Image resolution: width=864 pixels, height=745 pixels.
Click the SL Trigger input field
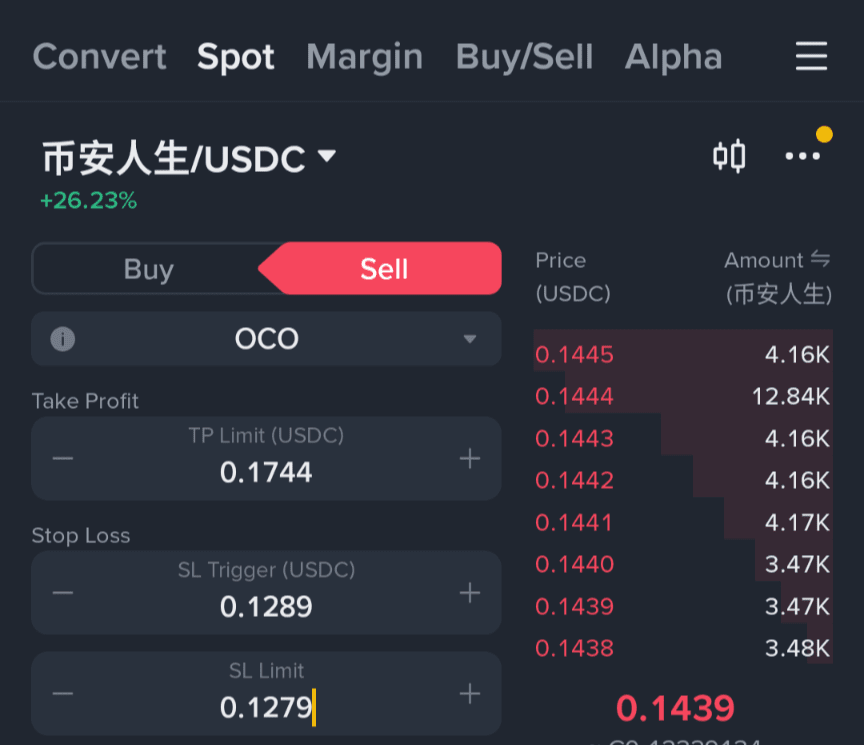266,593
